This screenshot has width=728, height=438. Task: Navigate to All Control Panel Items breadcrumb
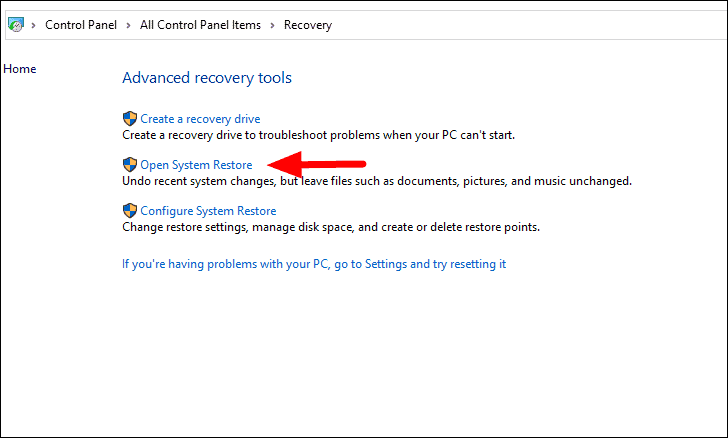200,25
